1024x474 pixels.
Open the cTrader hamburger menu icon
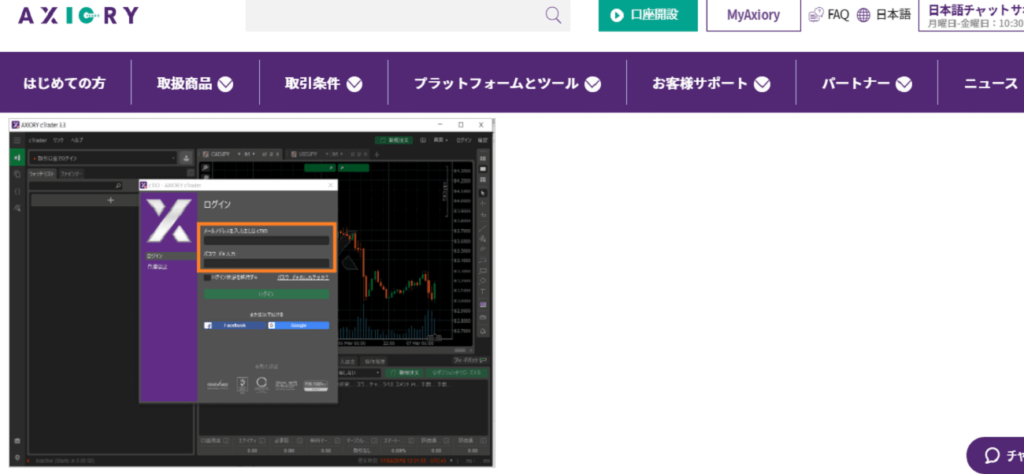(x=18, y=140)
